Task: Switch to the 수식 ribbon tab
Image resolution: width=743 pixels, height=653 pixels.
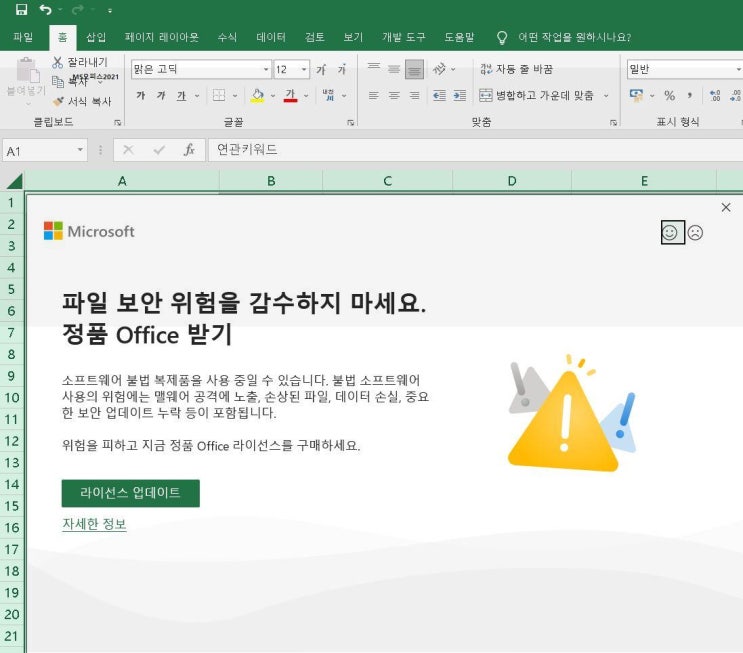Action: click(227, 37)
